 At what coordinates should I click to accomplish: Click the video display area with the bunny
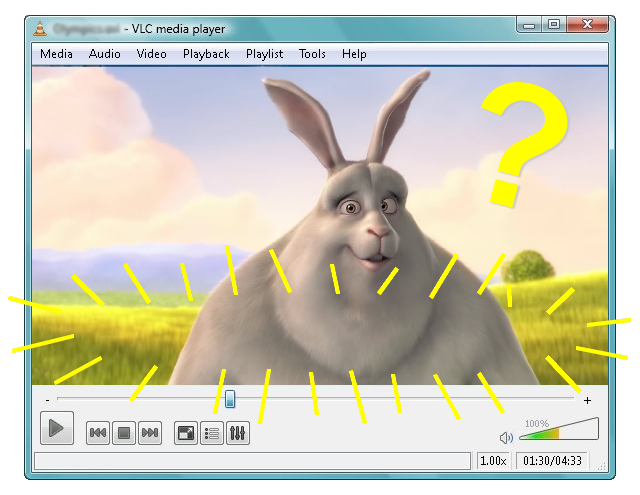pyautogui.click(x=320, y=226)
